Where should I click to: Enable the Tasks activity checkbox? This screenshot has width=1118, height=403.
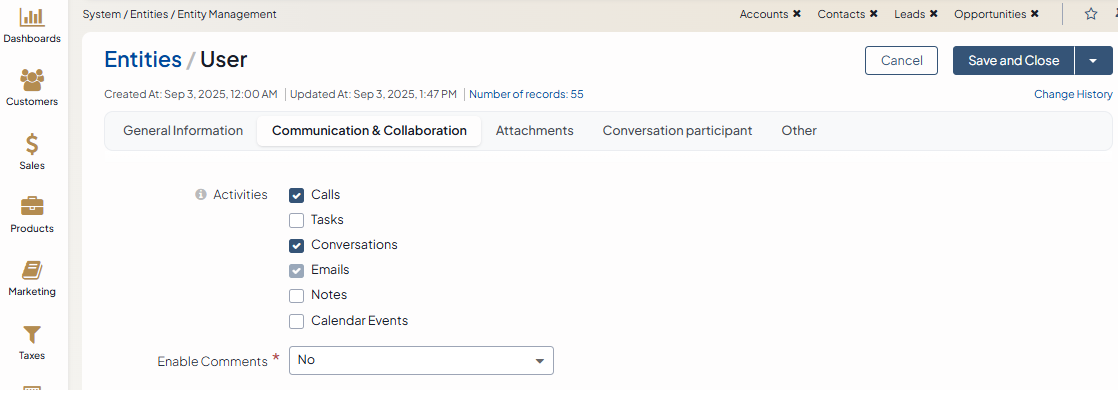tap(297, 221)
